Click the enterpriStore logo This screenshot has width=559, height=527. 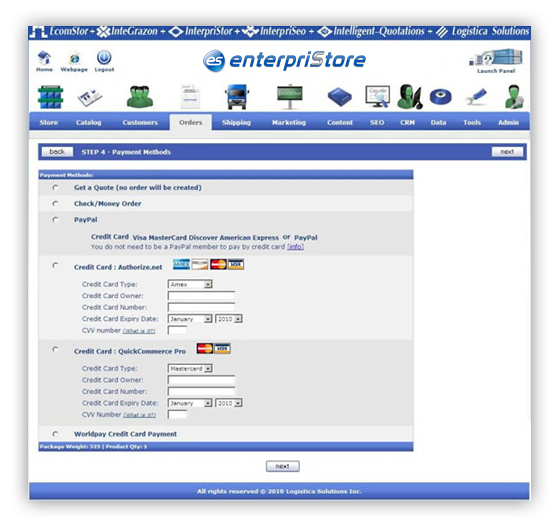point(284,60)
